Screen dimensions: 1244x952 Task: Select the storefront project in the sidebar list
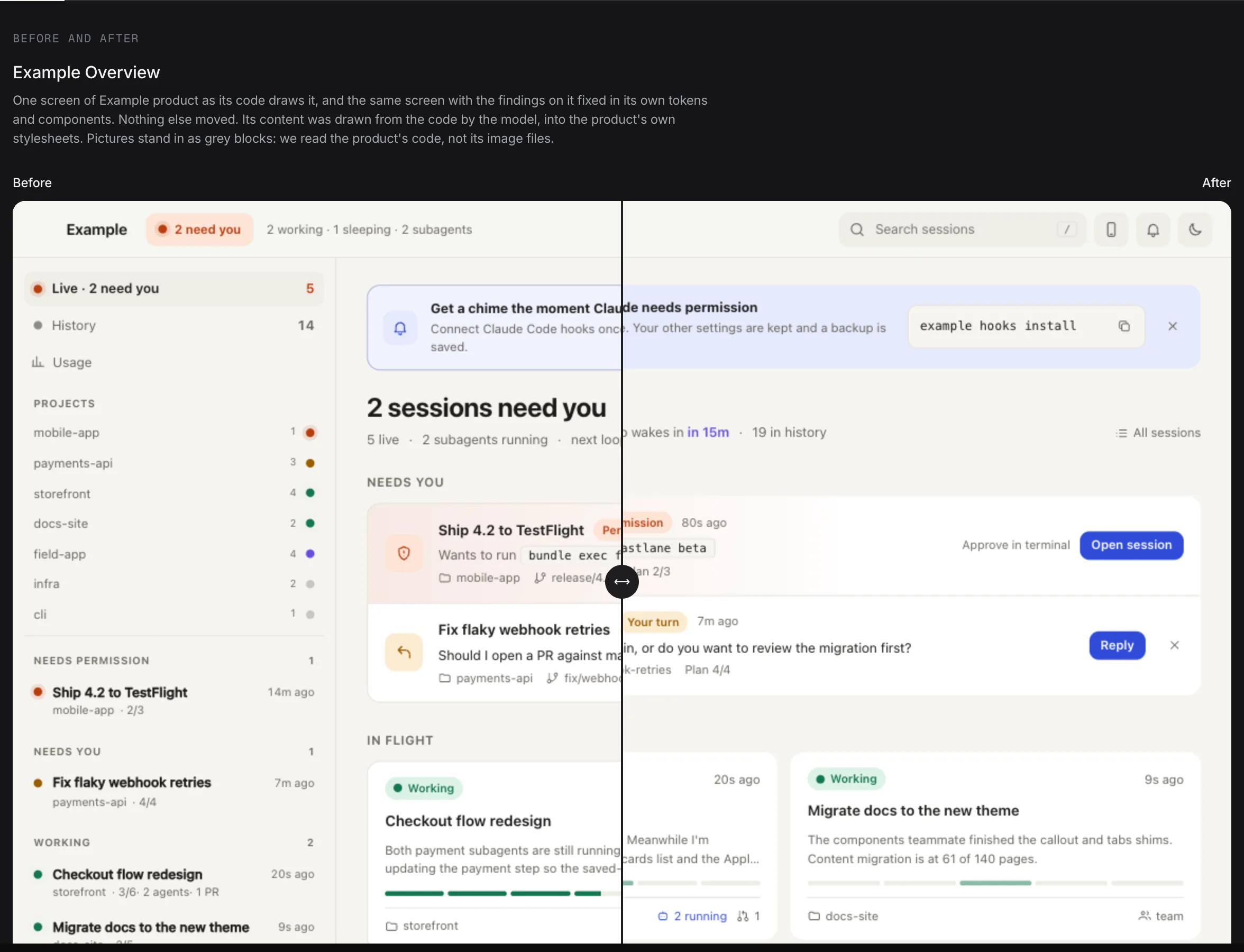point(174,493)
